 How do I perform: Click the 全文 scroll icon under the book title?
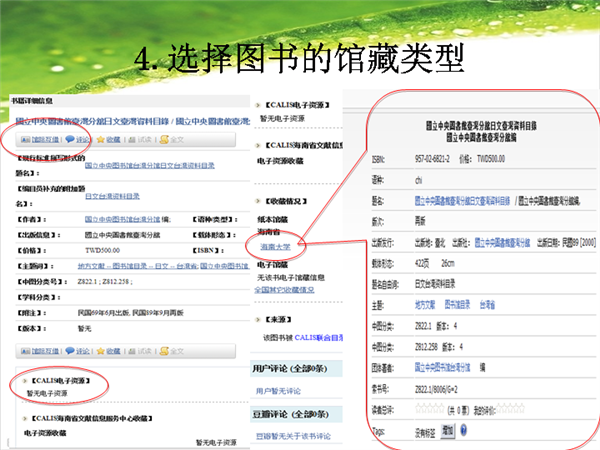pyautogui.click(x=164, y=140)
